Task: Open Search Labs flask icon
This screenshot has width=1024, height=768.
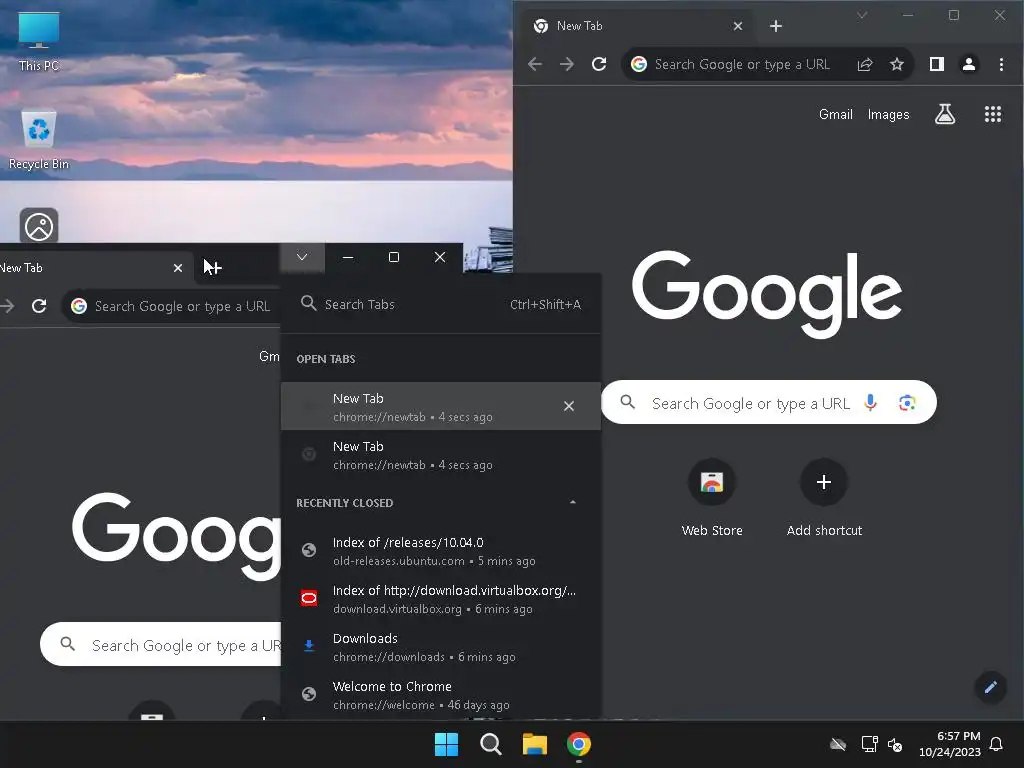Action: [944, 114]
